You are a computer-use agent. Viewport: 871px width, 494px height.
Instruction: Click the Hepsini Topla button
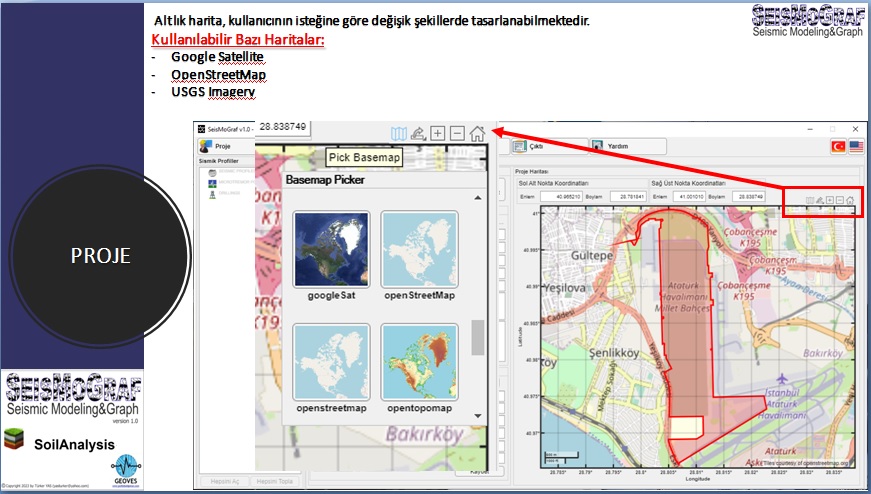274,481
